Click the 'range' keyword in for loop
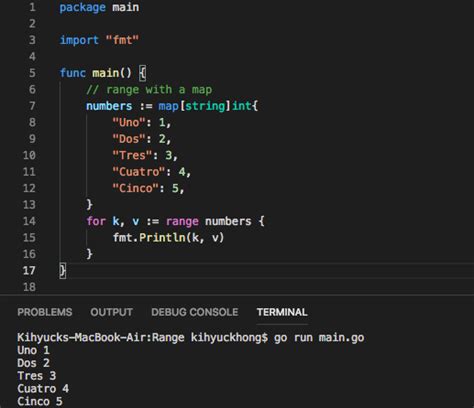This screenshot has height=408, width=474. coord(182,221)
